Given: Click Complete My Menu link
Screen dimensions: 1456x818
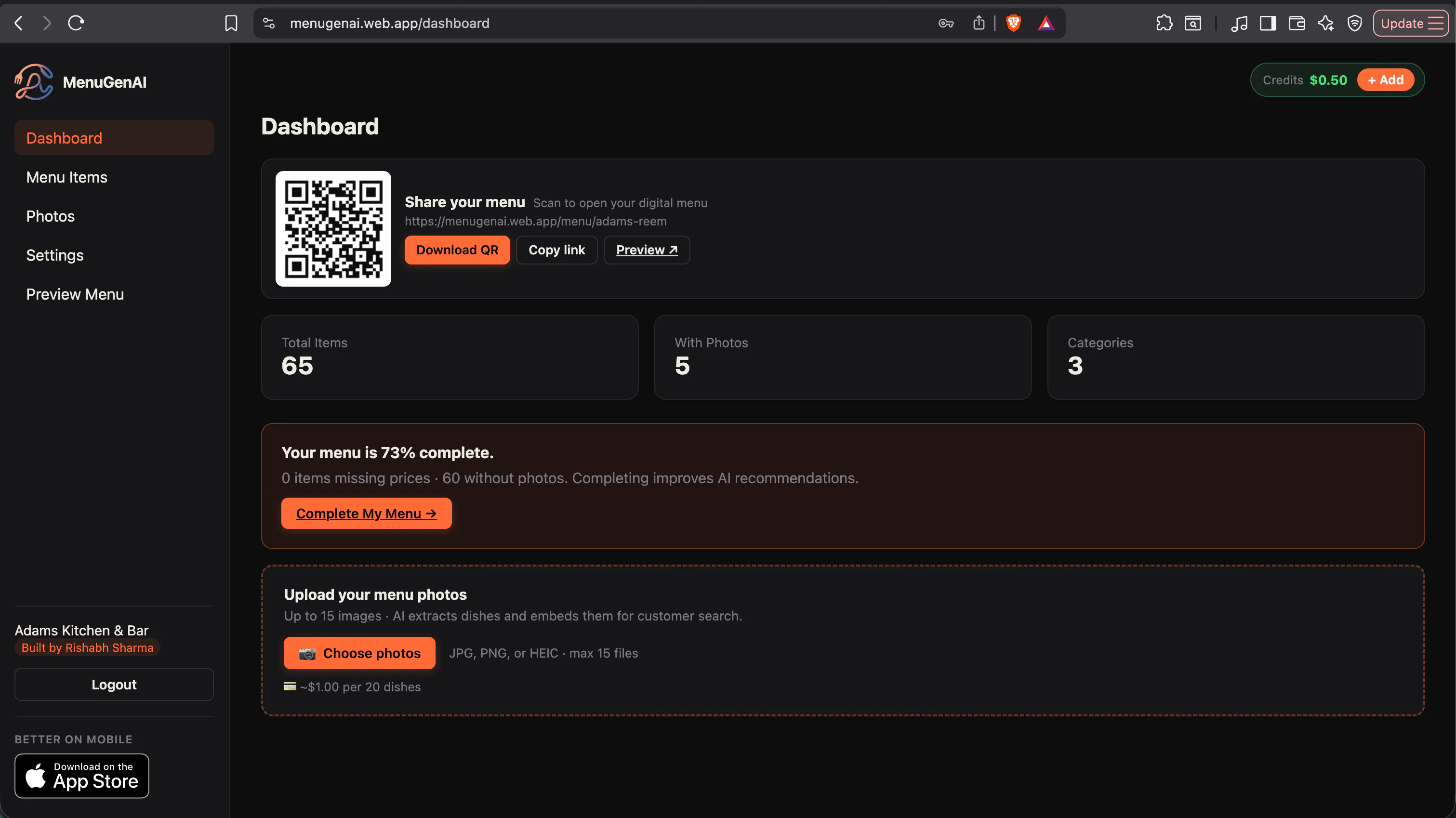Looking at the screenshot, I should [x=366, y=514].
